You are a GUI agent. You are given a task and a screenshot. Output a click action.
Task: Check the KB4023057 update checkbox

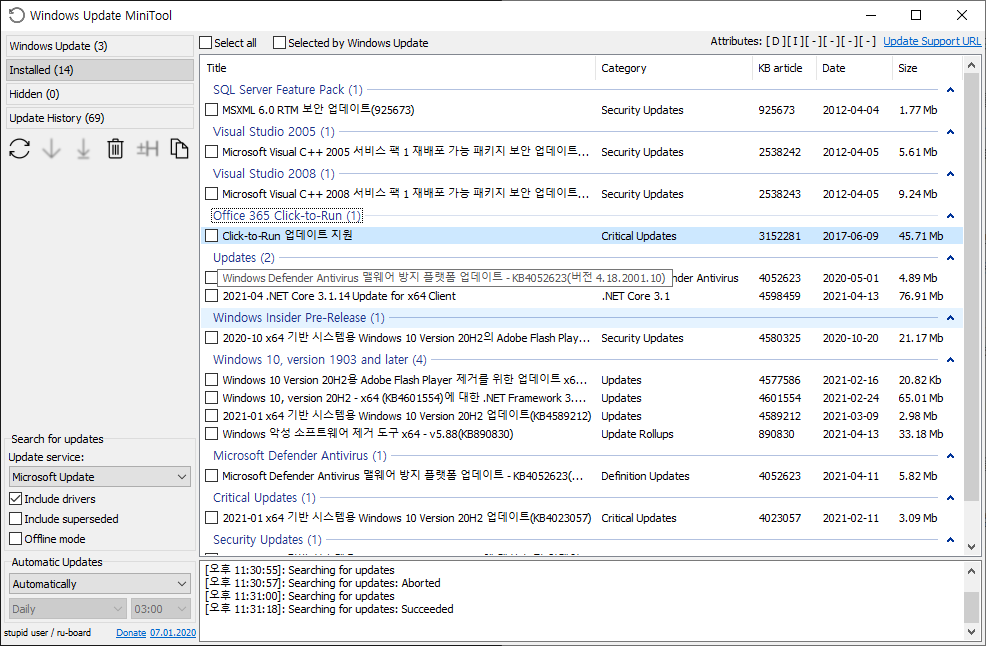click(212, 518)
